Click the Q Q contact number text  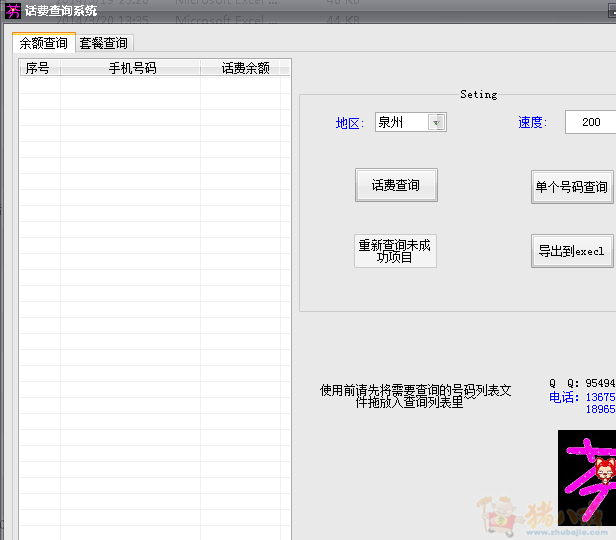tap(599, 383)
